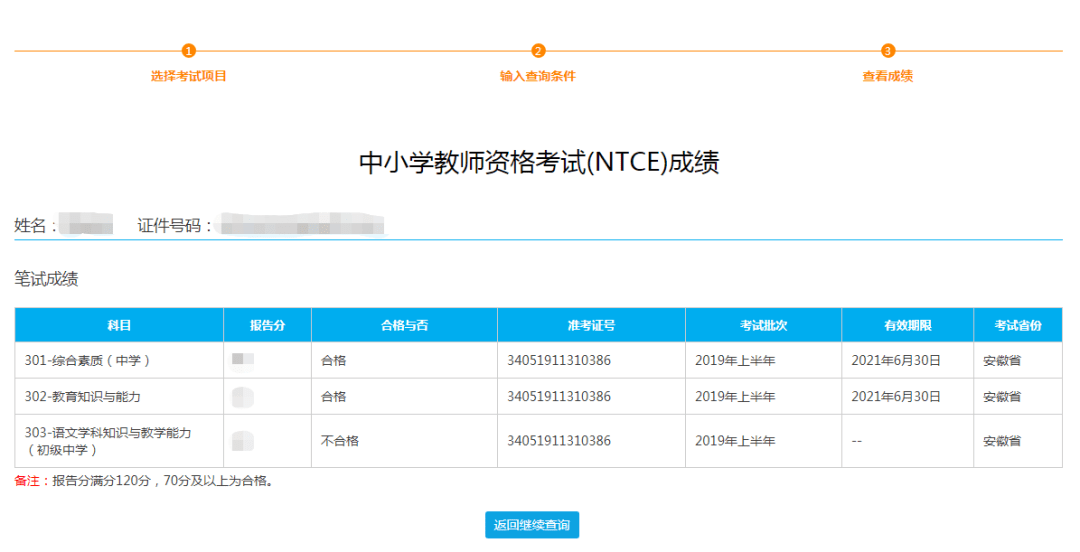Go to 输入查询条件 step label
Viewport: 1080px width, 552px height.
(x=538, y=76)
